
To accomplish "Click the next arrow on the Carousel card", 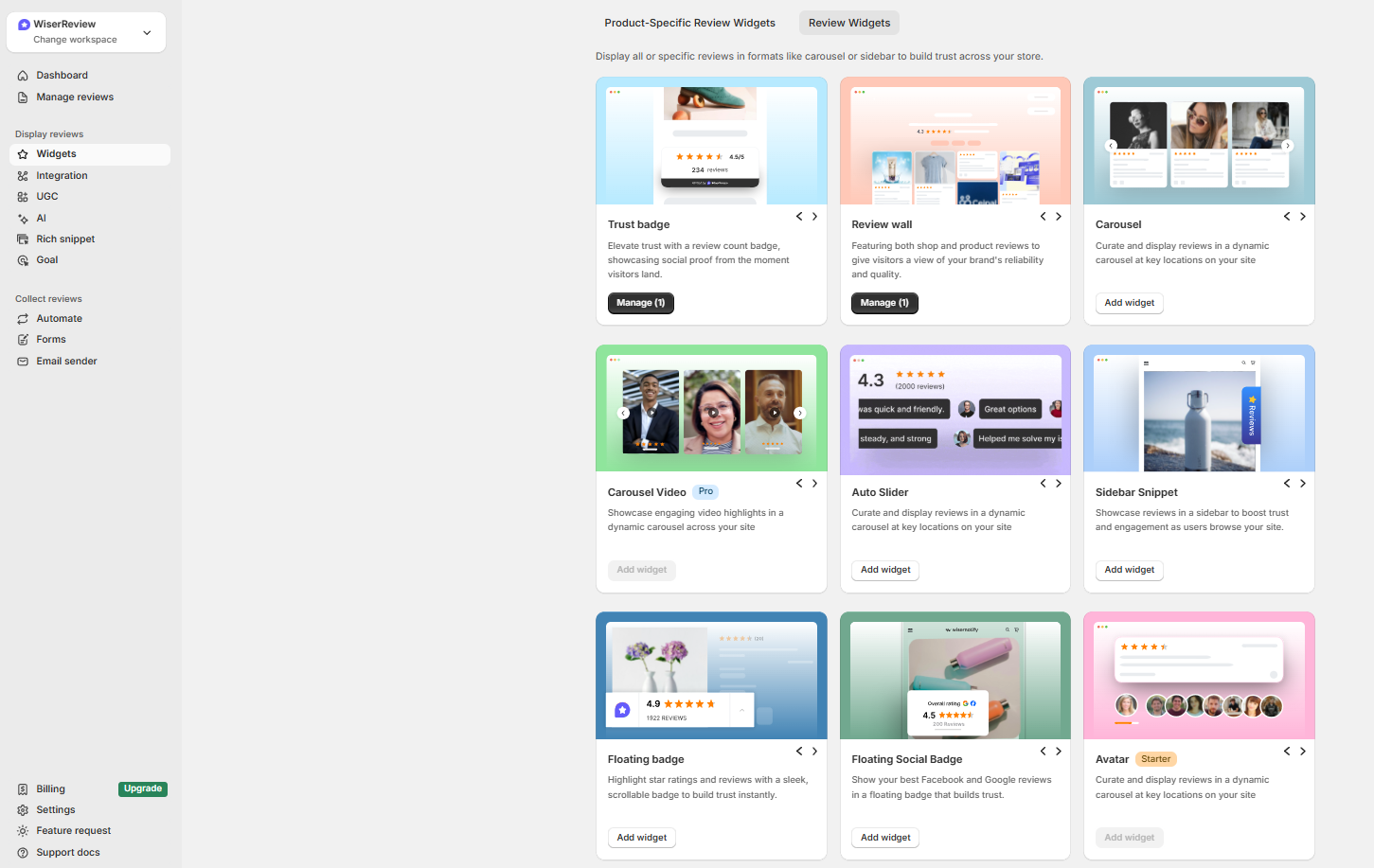I will point(1302,216).
